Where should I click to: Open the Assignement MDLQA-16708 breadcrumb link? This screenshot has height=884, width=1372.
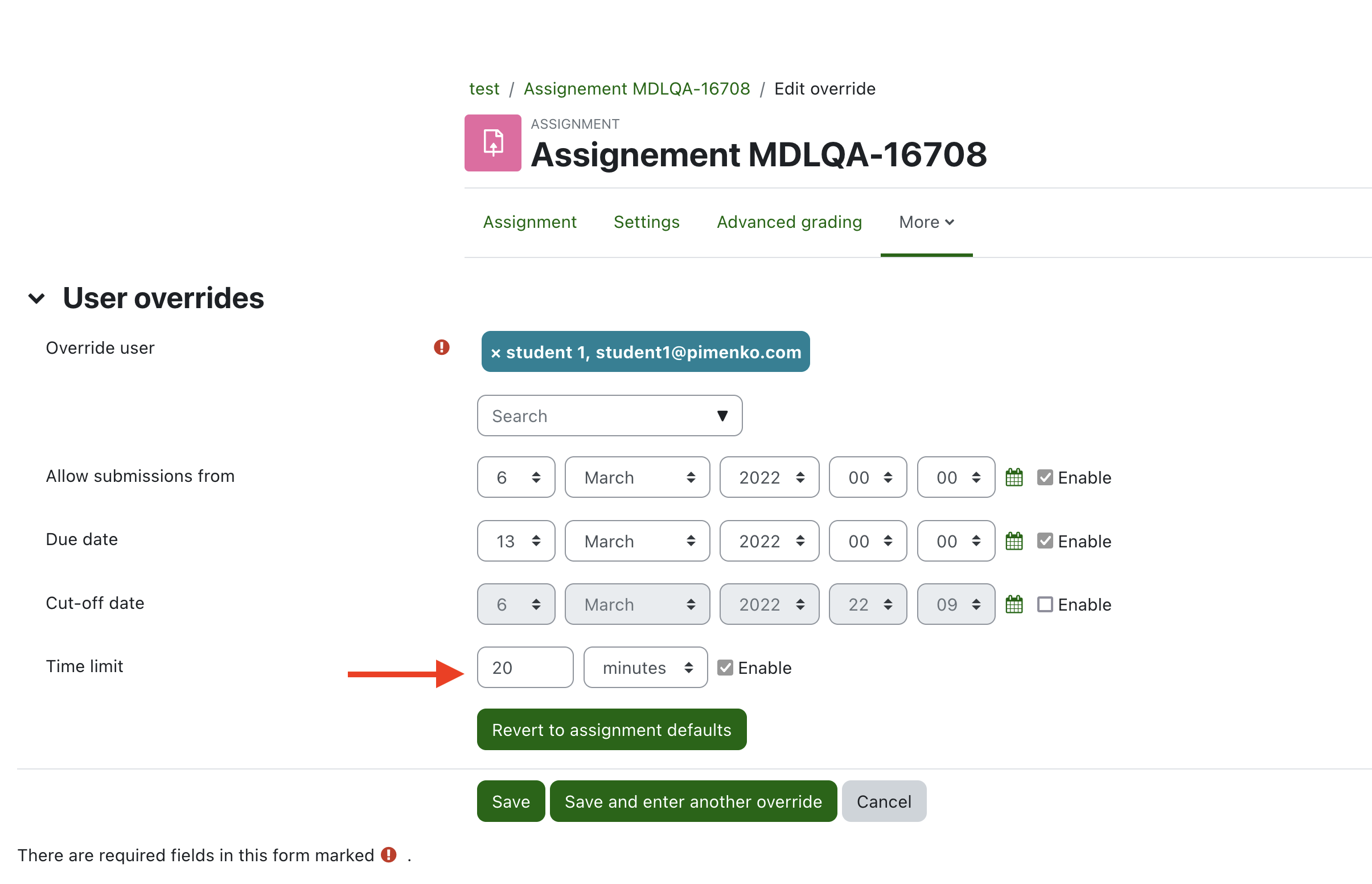(x=636, y=89)
